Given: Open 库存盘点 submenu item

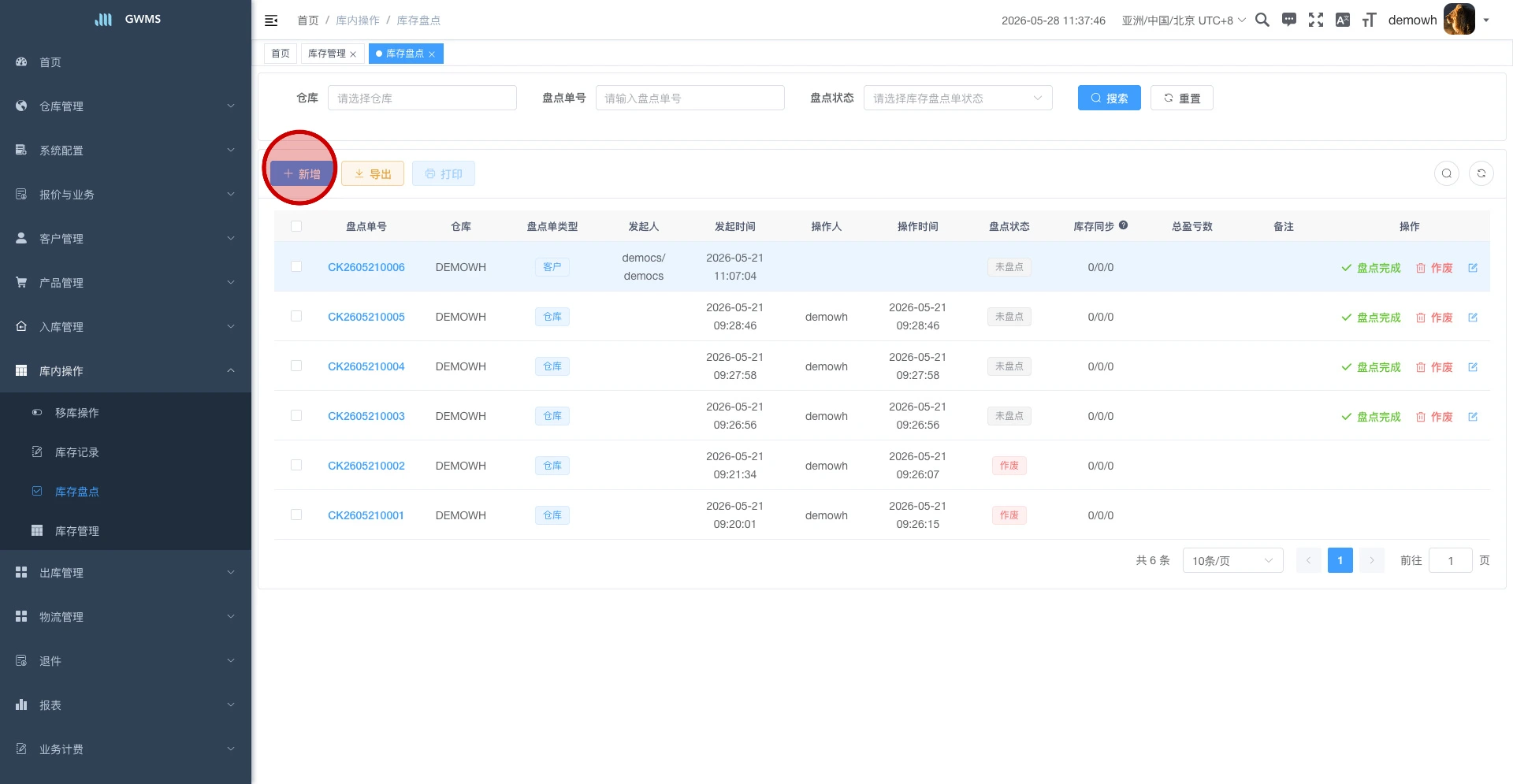Looking at the screenshot, I should pos(126,492).
